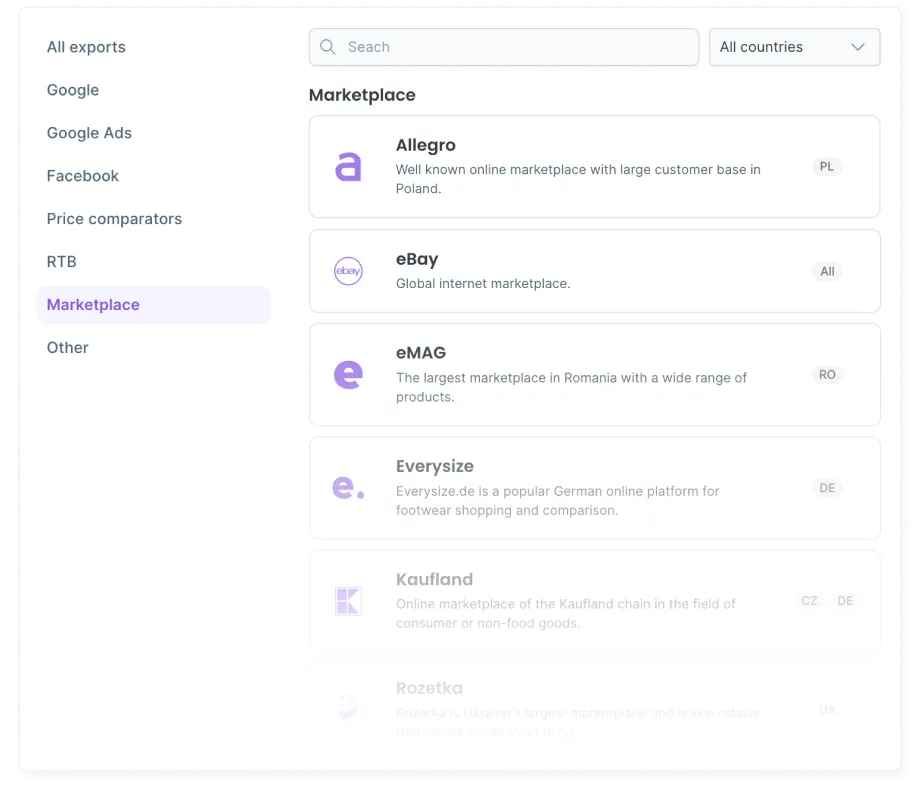
Task: Click the Rozetka logo icon
Action: (x=348, y=706)
